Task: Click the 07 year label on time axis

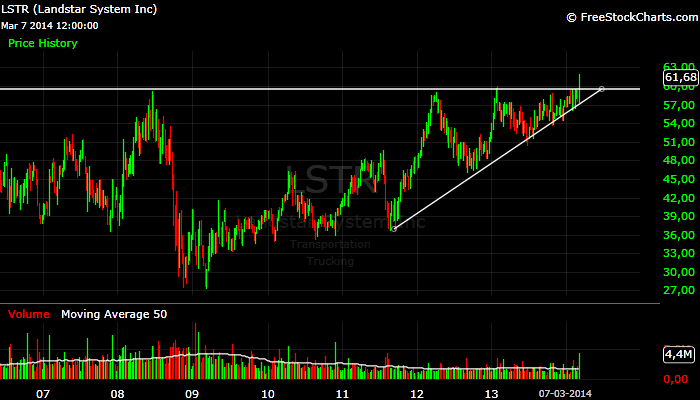Action: (43, 394)
